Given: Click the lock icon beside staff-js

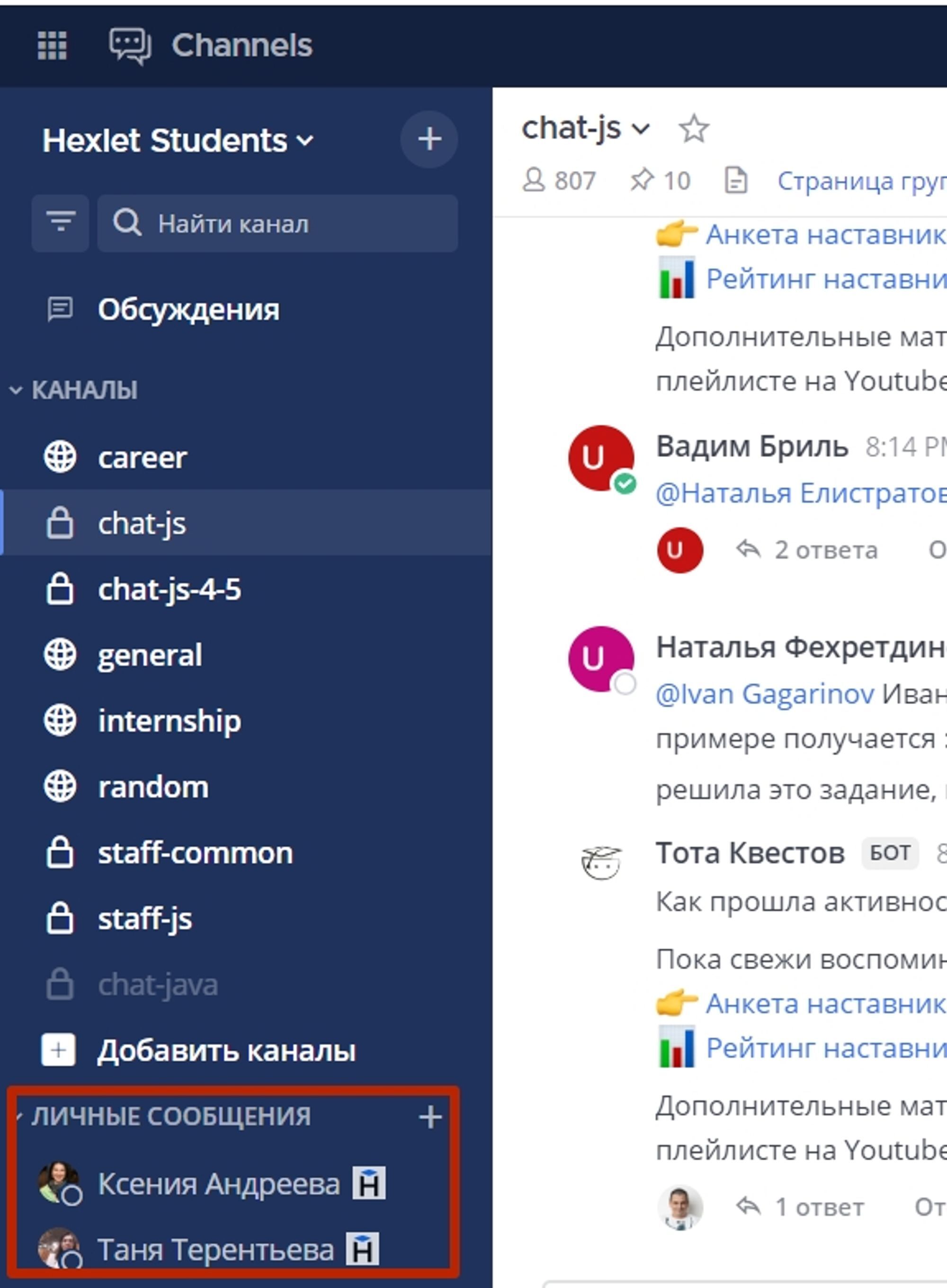Looking at the screenshot, I should [x=60, y=918].
